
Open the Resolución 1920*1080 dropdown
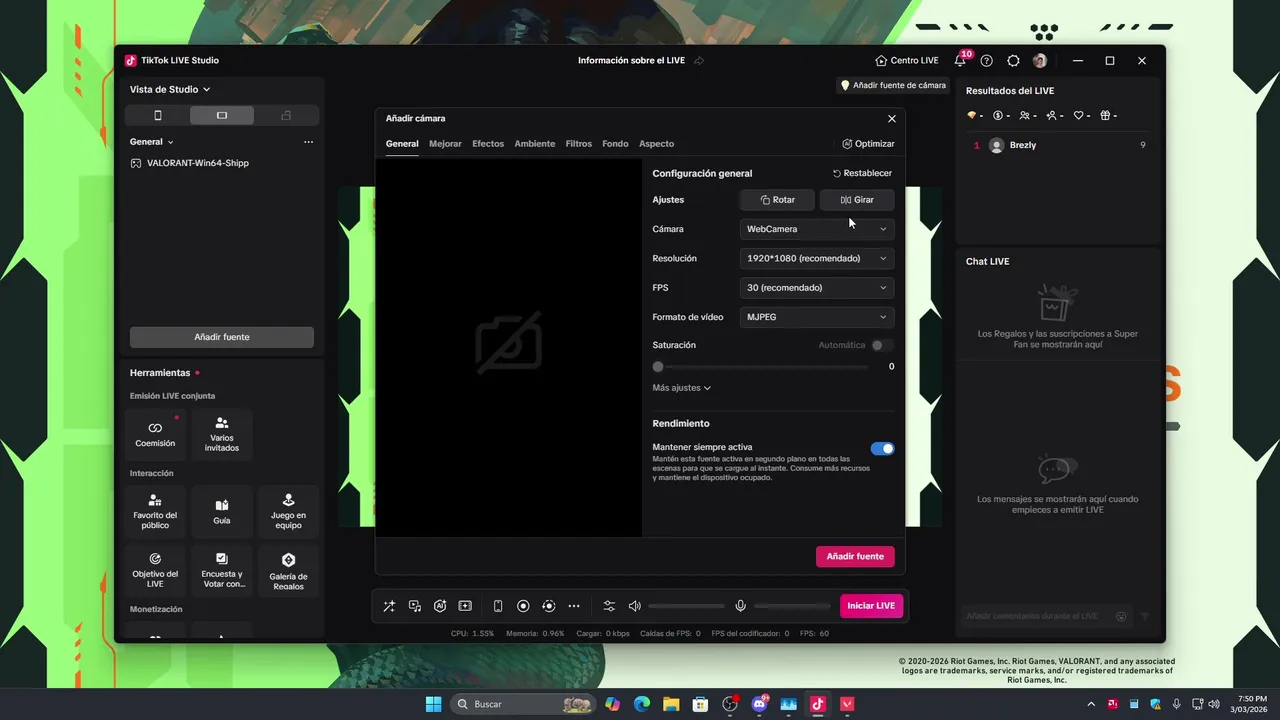[817, 258]
